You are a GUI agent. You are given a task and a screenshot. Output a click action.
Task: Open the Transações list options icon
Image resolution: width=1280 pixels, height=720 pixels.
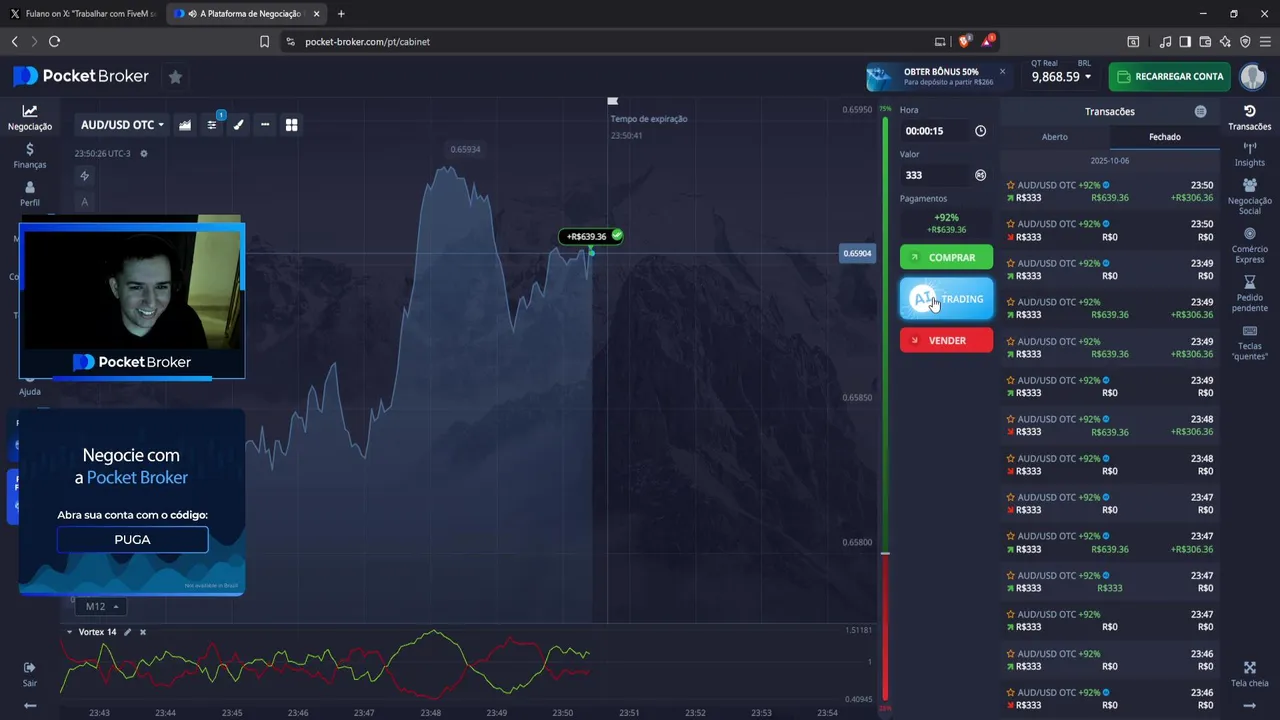(1200, 112)
